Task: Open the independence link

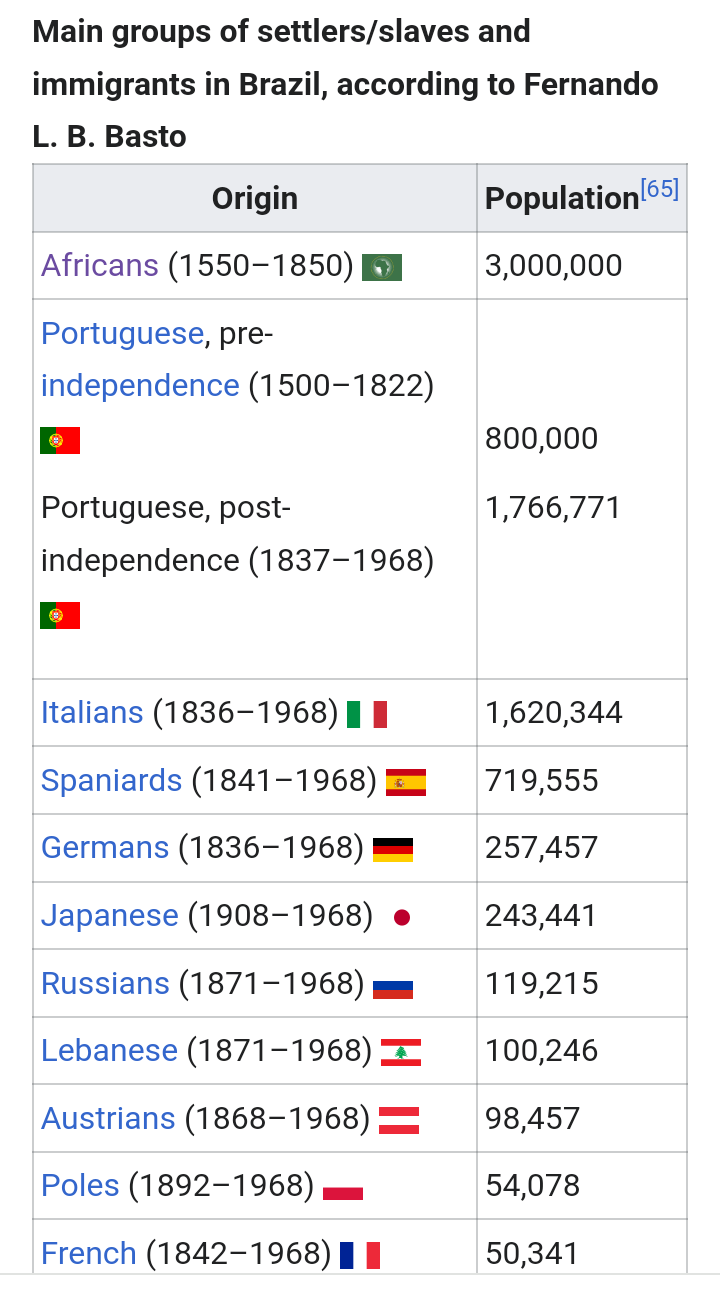Action: (x=140, y=385)
